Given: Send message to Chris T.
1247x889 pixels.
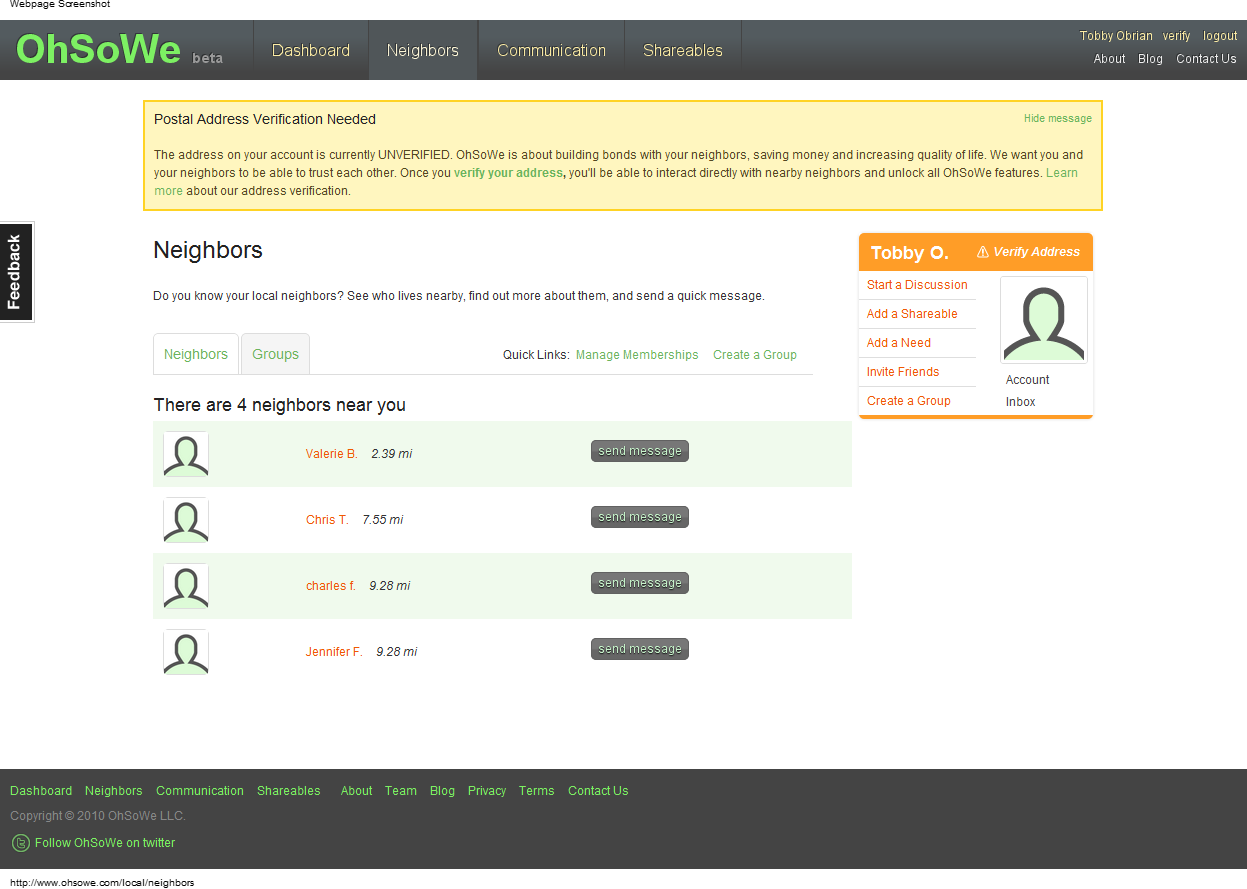Looking at the screenshot, I should pyautogui.click(x=640, y=517).
